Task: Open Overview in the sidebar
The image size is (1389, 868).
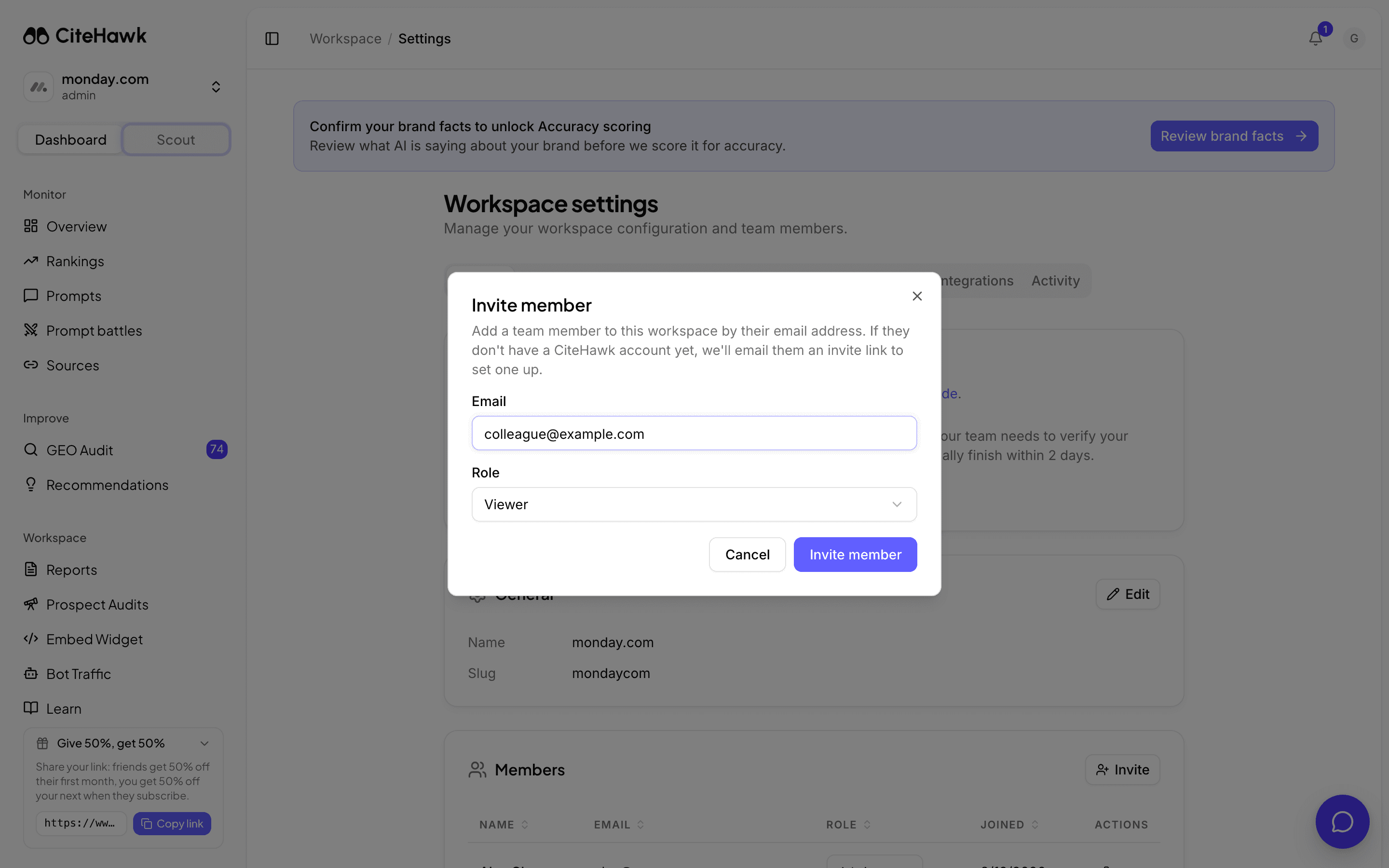Action: tap(76, 226)
